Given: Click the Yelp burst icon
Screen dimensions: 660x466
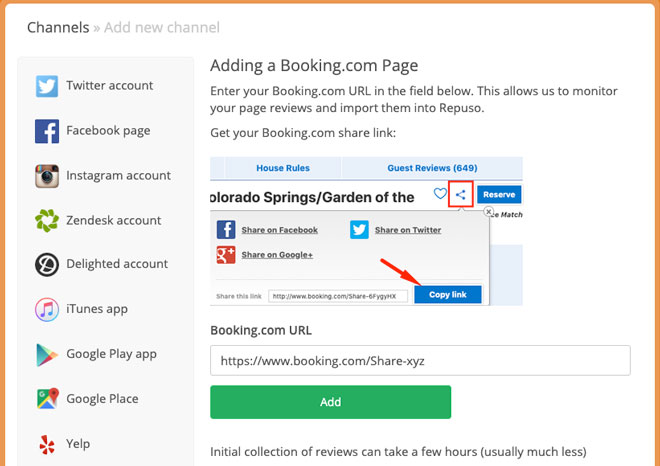Looking at the screenshot, I should tap(47, 444).
